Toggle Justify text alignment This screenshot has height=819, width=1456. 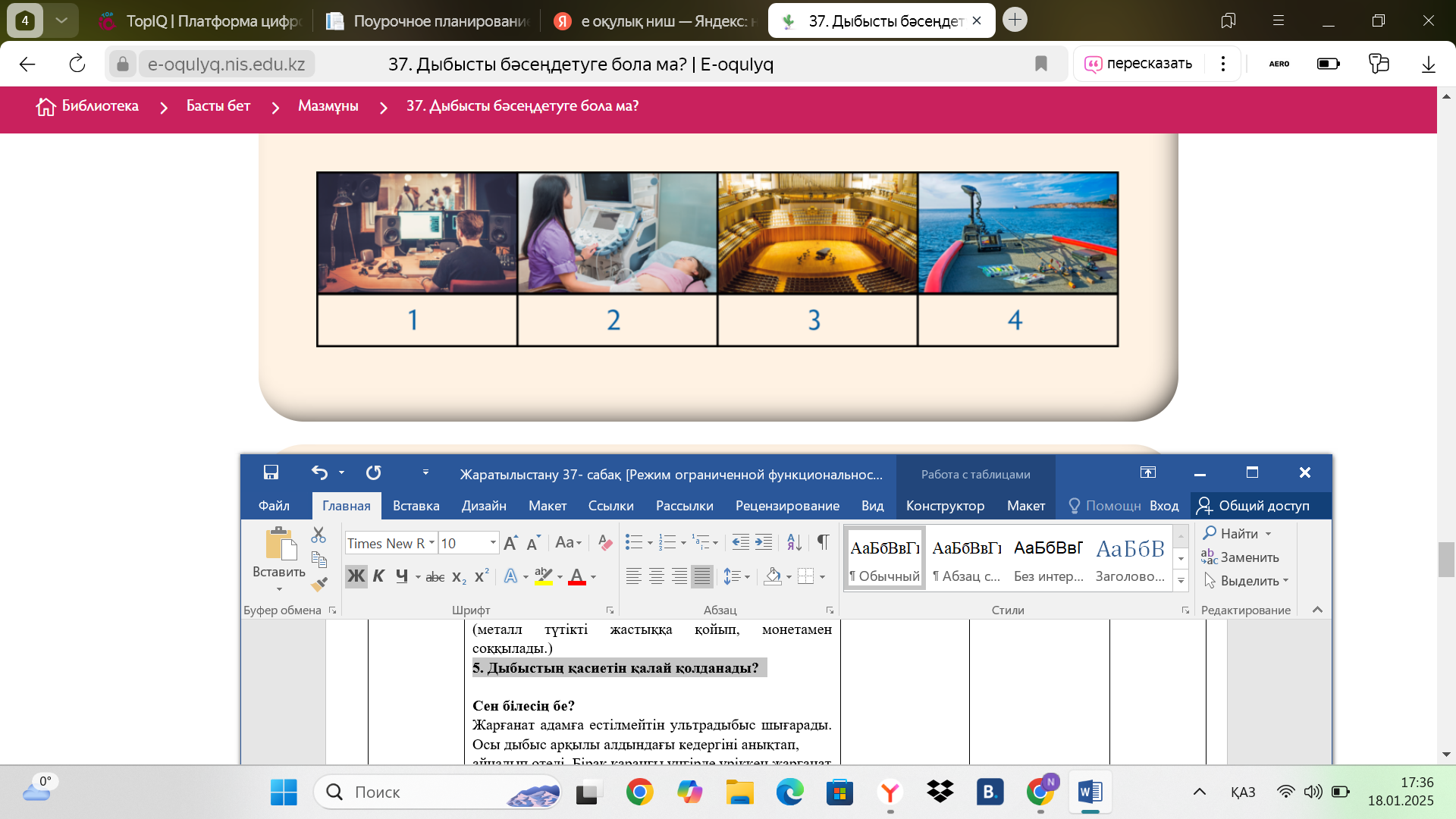pyautogui.click(x=702, y=576)
